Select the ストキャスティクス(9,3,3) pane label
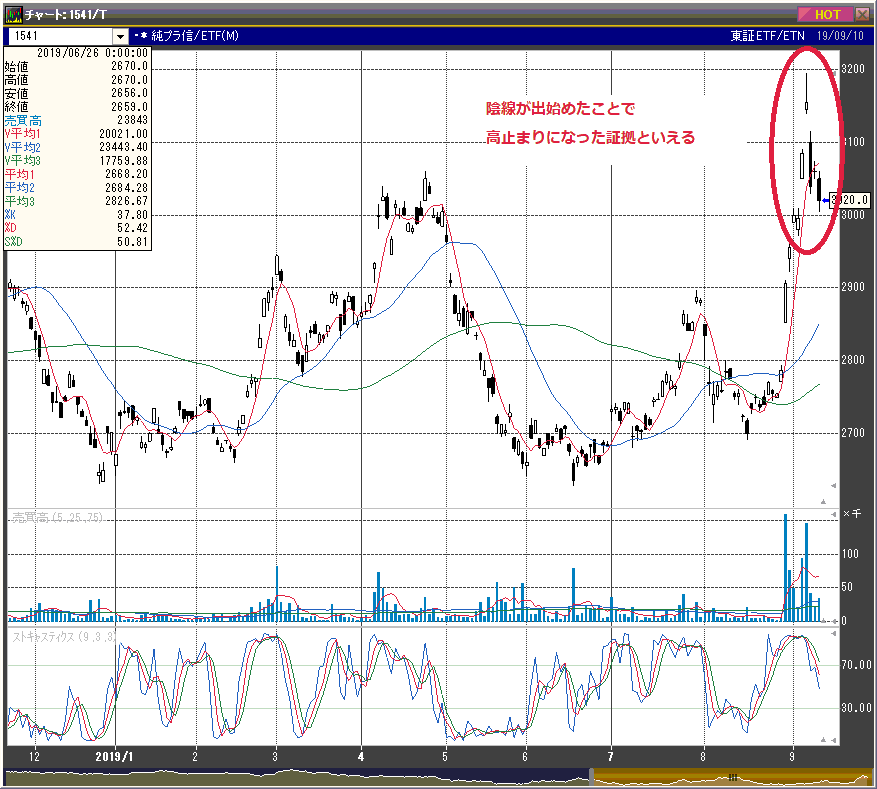The height and width of the screenshot is (789, 877). [x=64, y=637]
